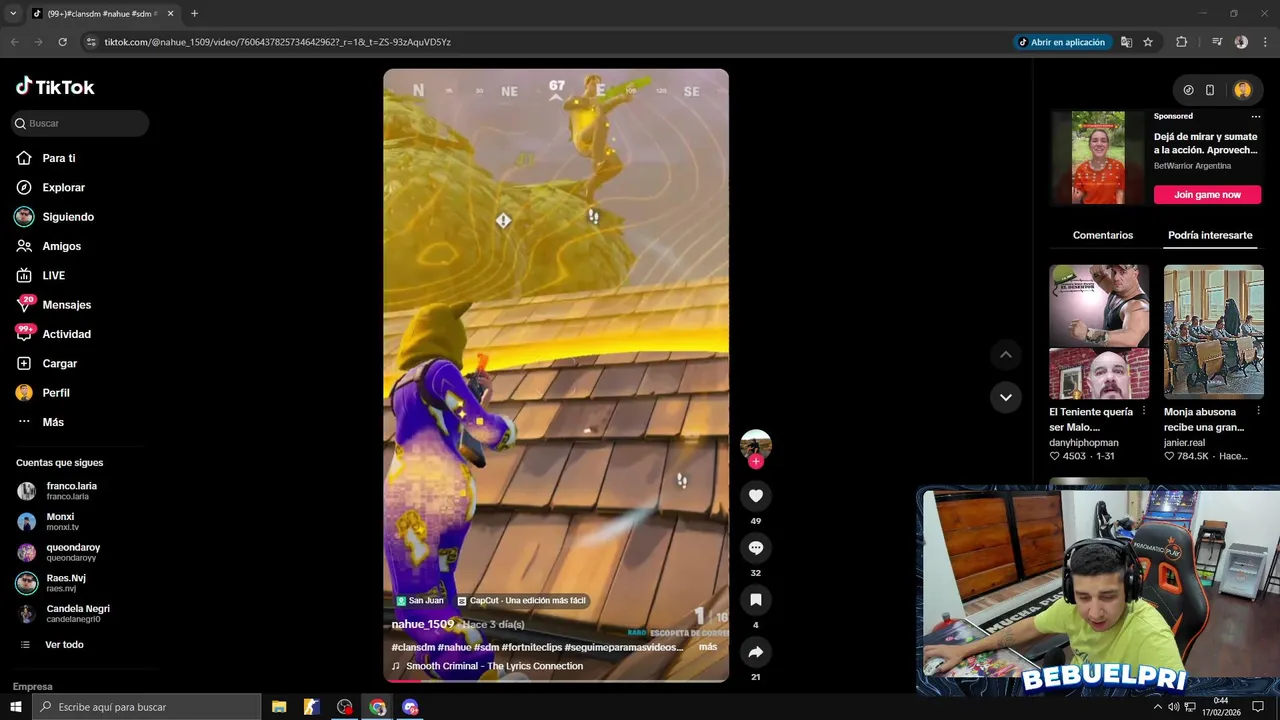Open options for El Teniente video
Viewport: 1280px width, 720px height.
point(1145,411)
